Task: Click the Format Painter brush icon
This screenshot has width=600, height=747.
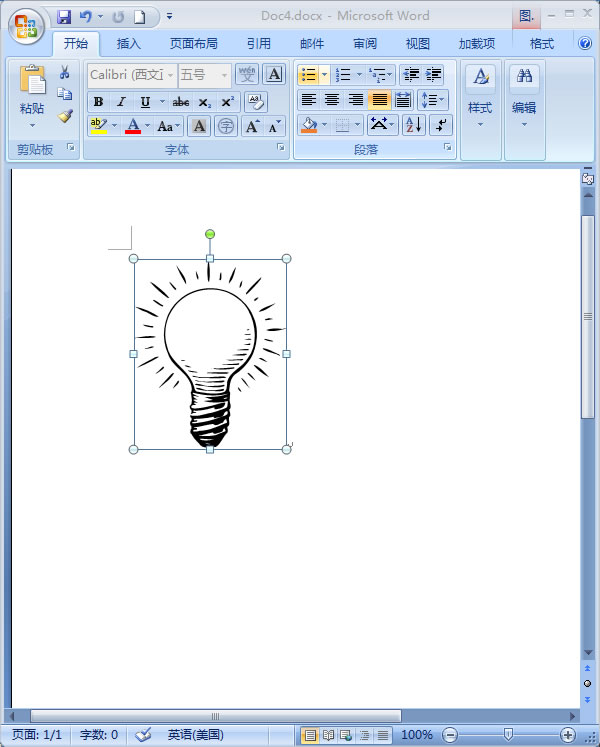Action: pyautogui.click(x=65, y=117)
